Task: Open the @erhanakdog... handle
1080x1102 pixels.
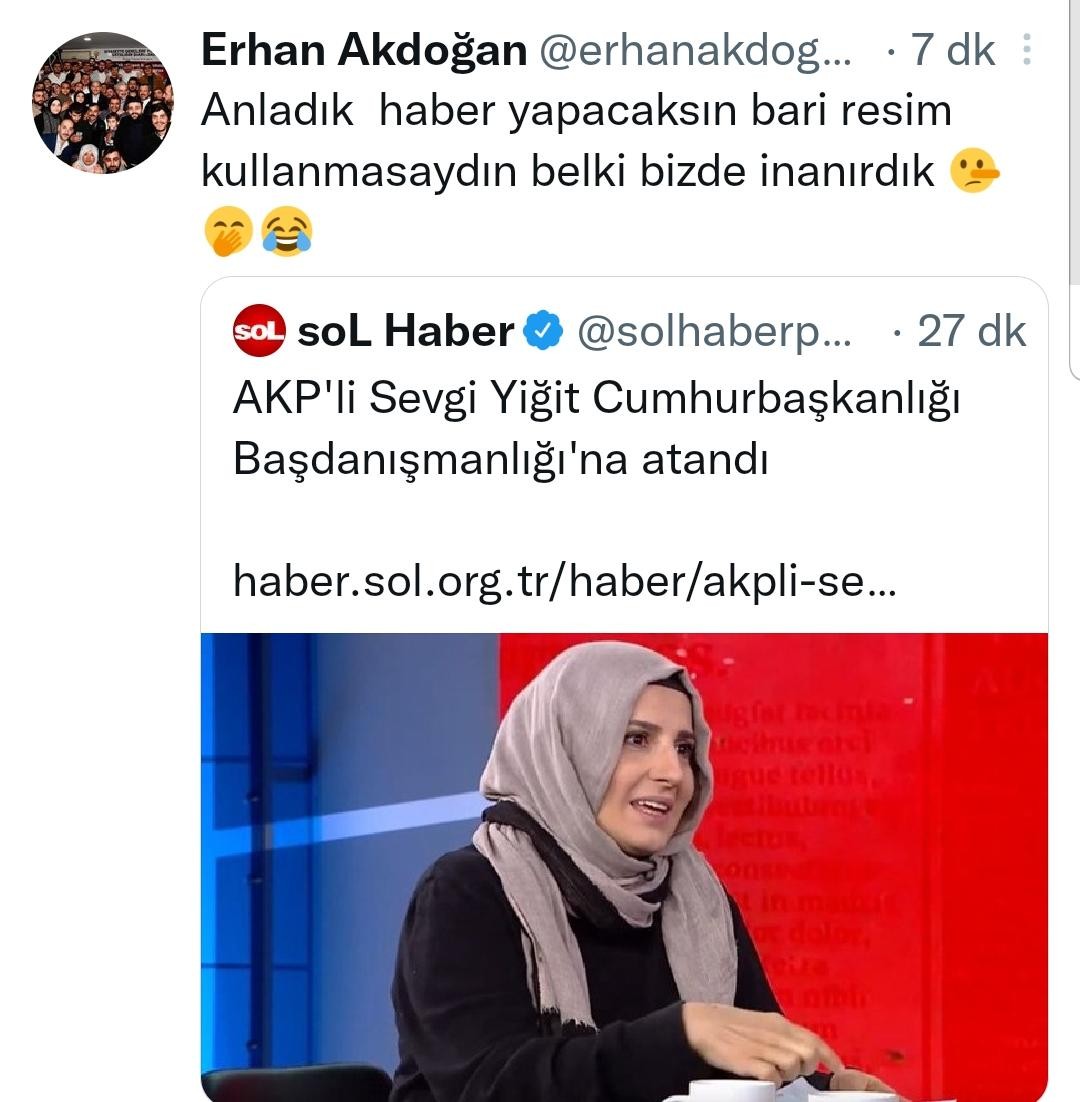Action: click(695, 51)
